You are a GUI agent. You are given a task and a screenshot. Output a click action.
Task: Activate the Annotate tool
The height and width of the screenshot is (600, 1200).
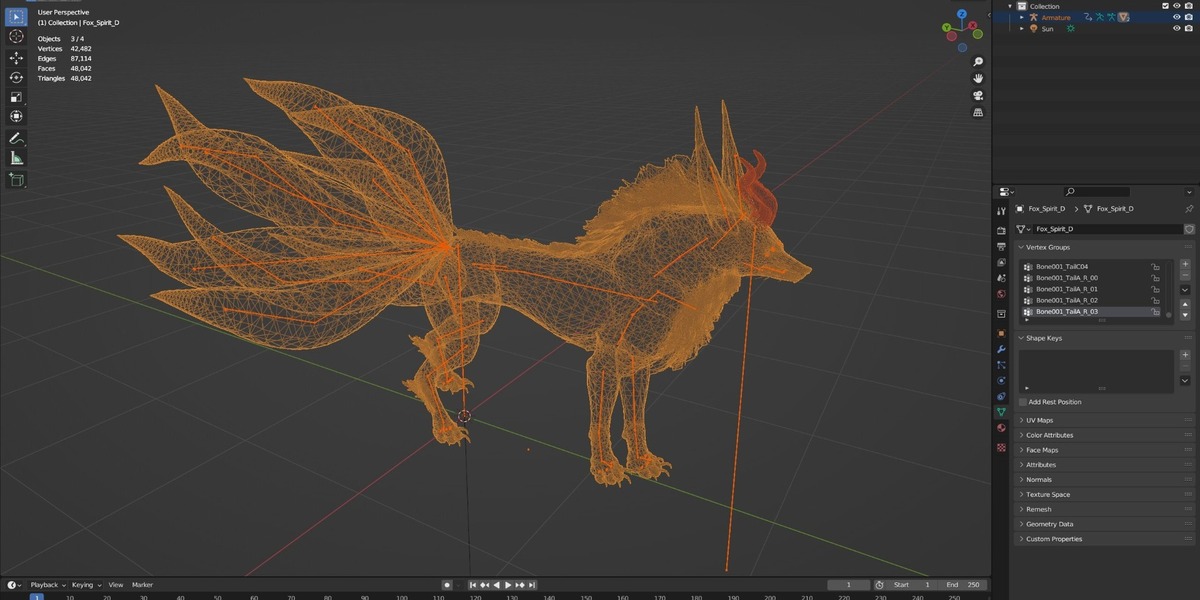16,138
